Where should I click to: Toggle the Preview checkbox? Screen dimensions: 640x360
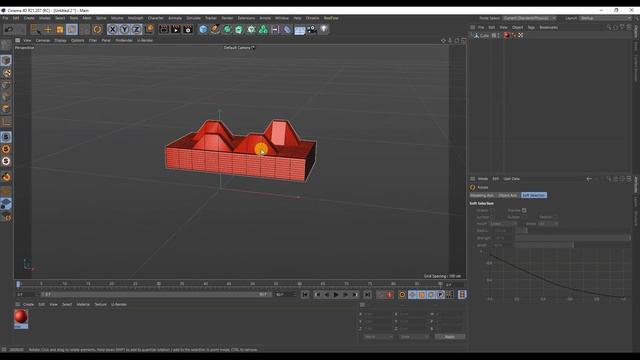[524, 210]
